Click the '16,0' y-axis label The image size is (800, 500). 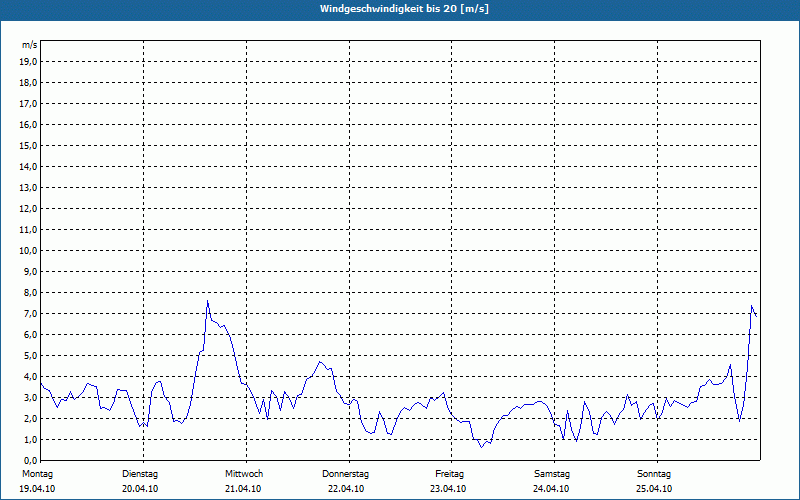click(x=29, y=124)
